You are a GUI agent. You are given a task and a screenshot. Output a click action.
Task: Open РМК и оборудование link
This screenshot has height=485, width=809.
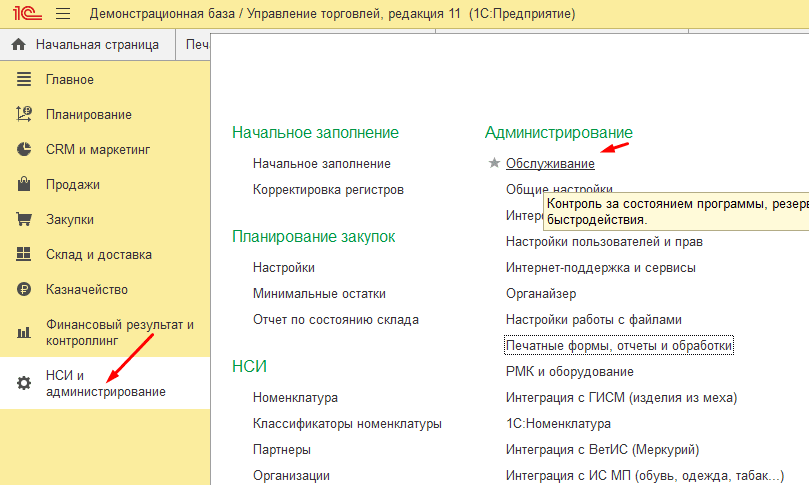tap(570, 371)
